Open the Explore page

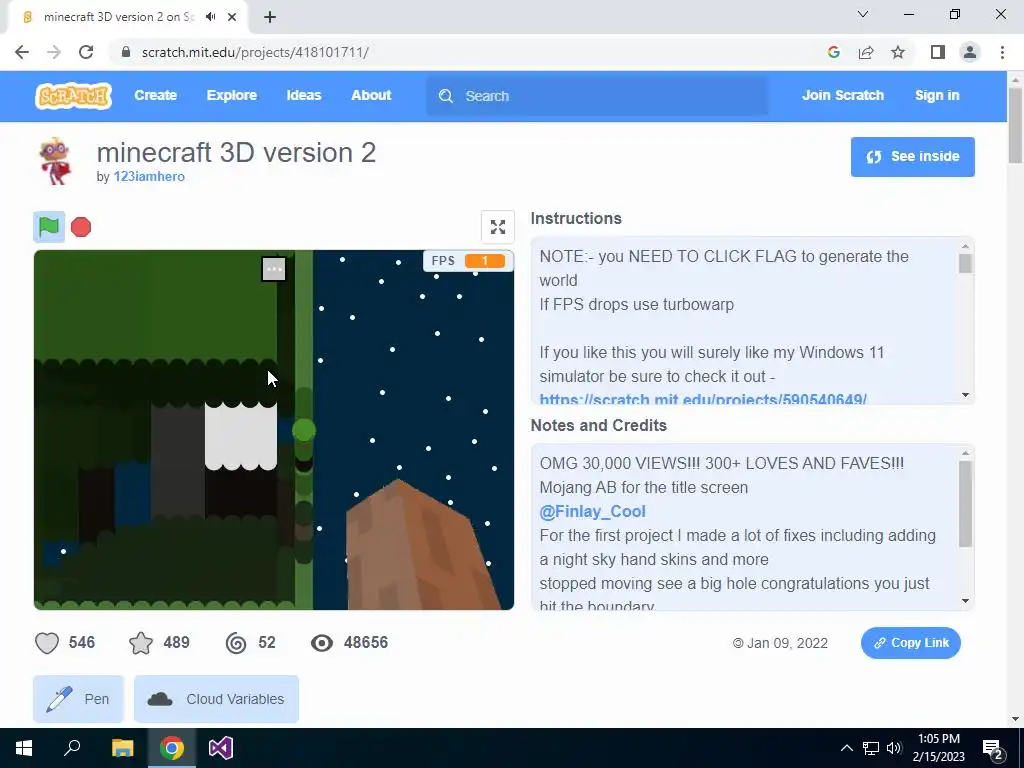(x=232, y=95)
